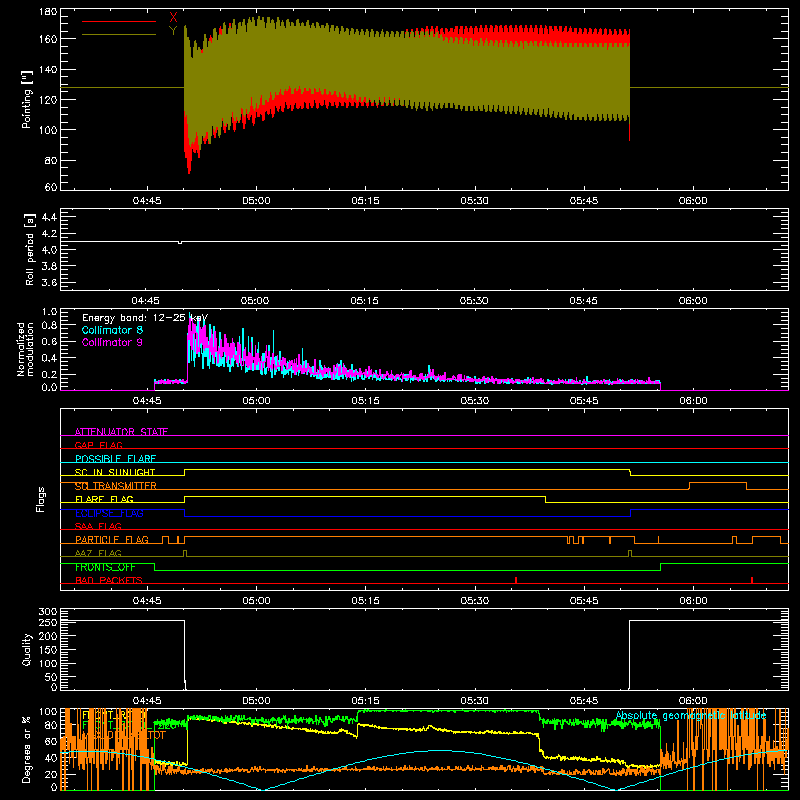Click the 05:45 tick label under Flags plot
800x800 pixels.
584,601
